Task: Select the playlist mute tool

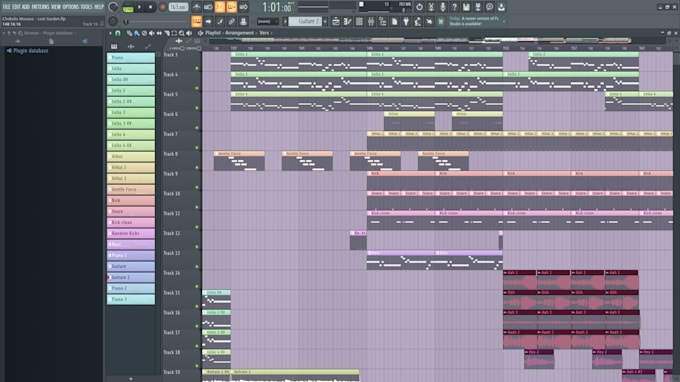Action: [152, 33]
